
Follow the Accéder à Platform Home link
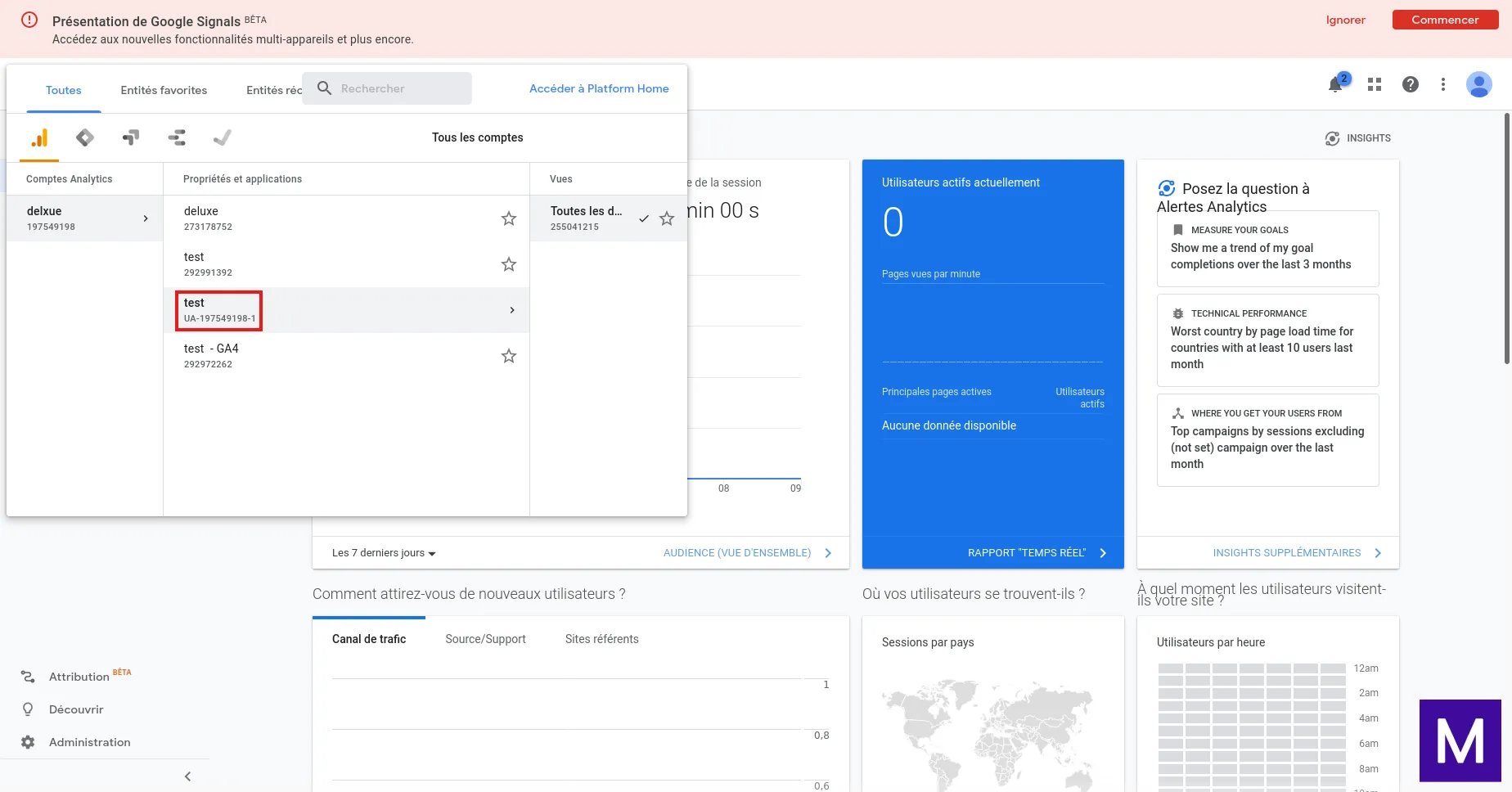tap(599, 88)
